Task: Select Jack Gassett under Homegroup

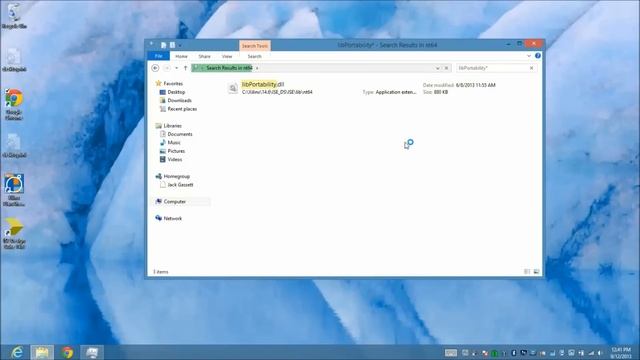Action: 180,185
